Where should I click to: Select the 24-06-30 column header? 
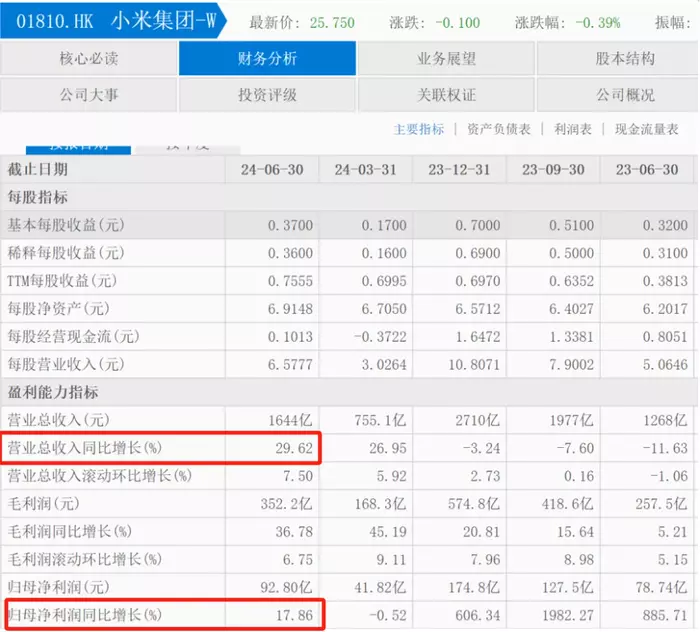pyautogui.click(x=272, y=170)
